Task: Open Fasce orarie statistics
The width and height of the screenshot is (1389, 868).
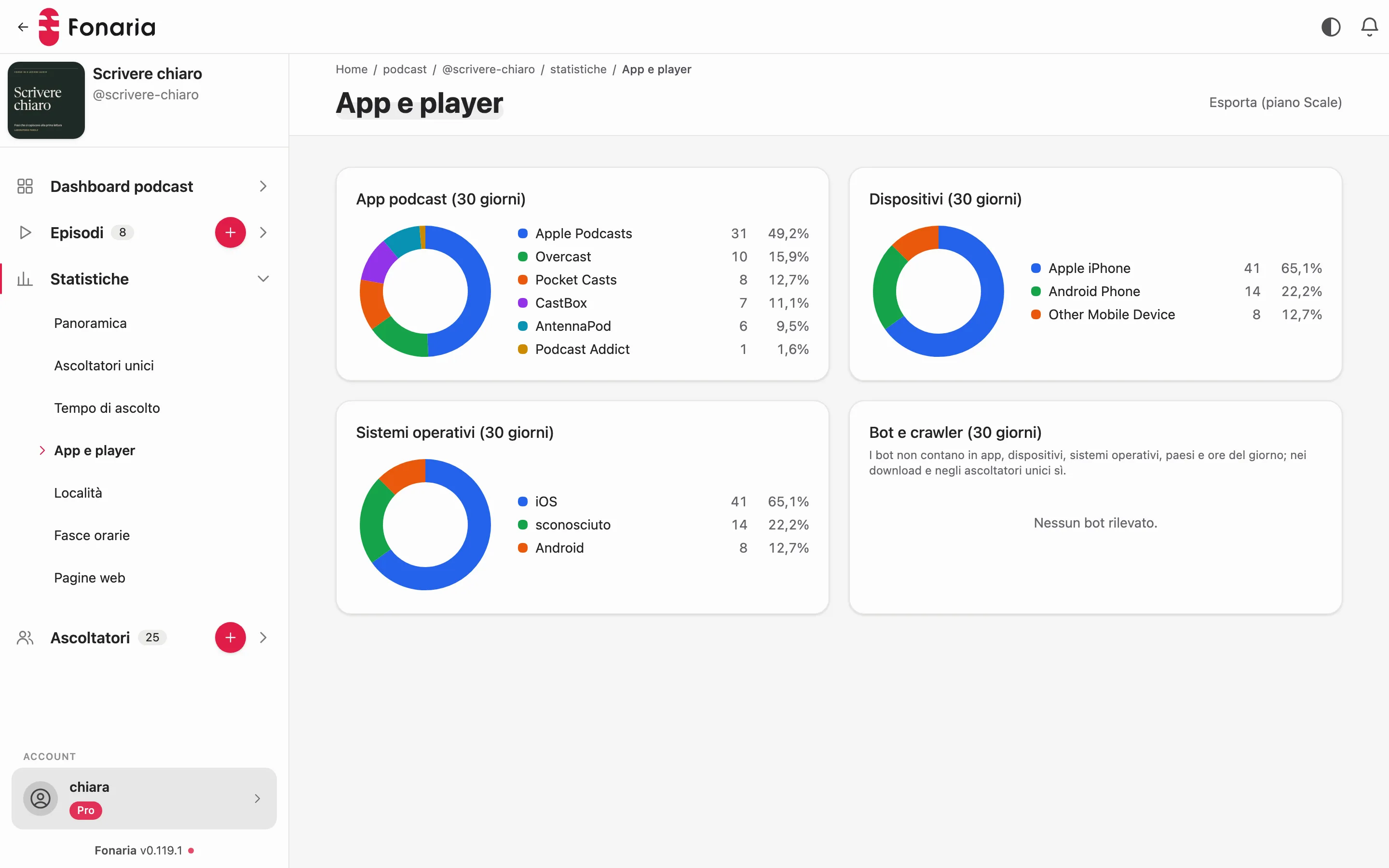Action: [92, 536]
